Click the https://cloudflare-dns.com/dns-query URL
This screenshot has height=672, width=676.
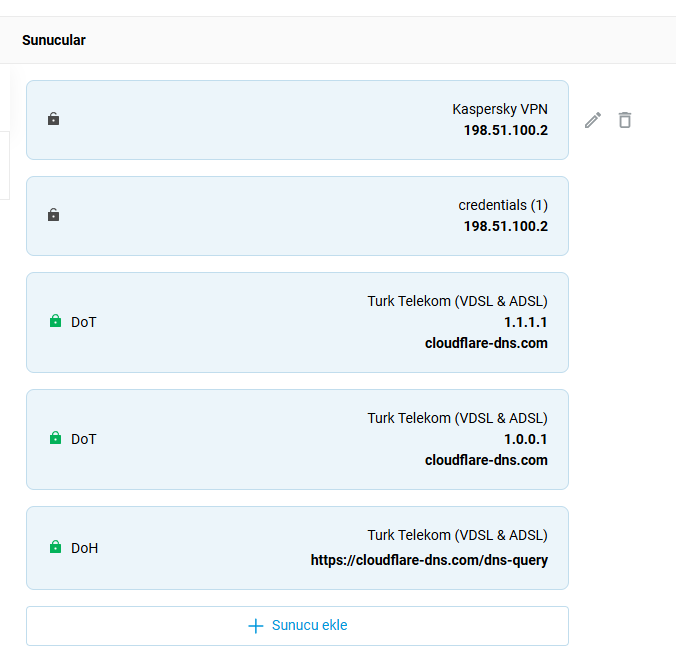pyautogui.click(x=429, y=560)
